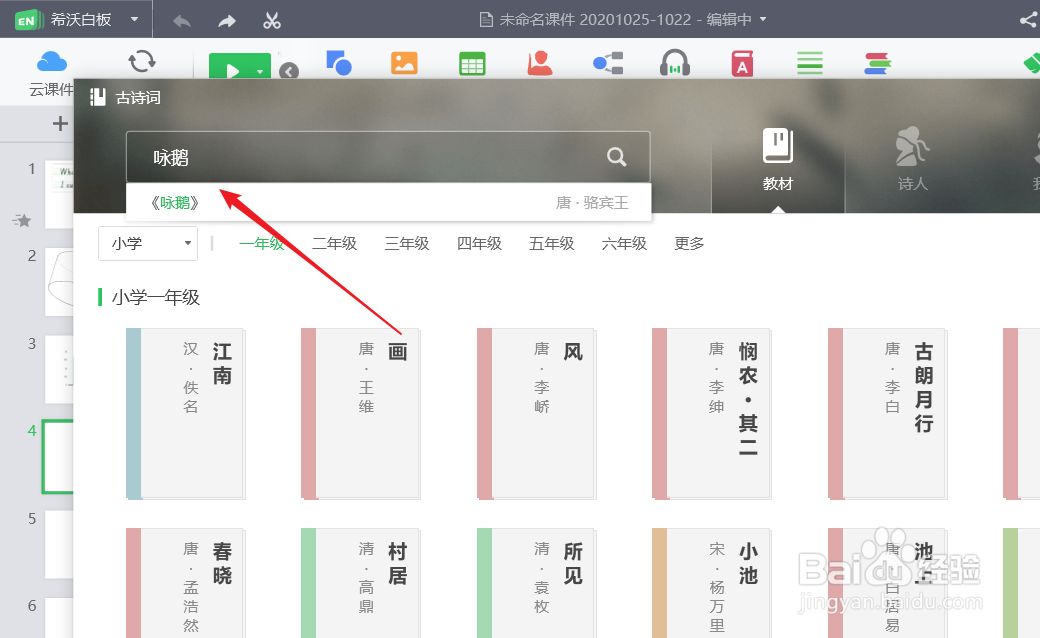1040x638 pixels.
Task: Select the scissors cut icon
Action: [x=272, y=21]
